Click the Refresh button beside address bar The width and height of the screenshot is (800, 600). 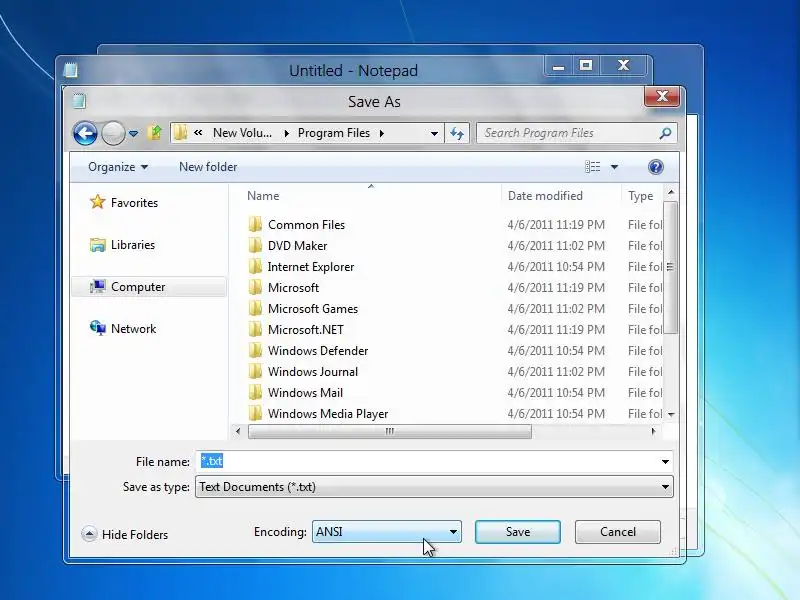457,133
